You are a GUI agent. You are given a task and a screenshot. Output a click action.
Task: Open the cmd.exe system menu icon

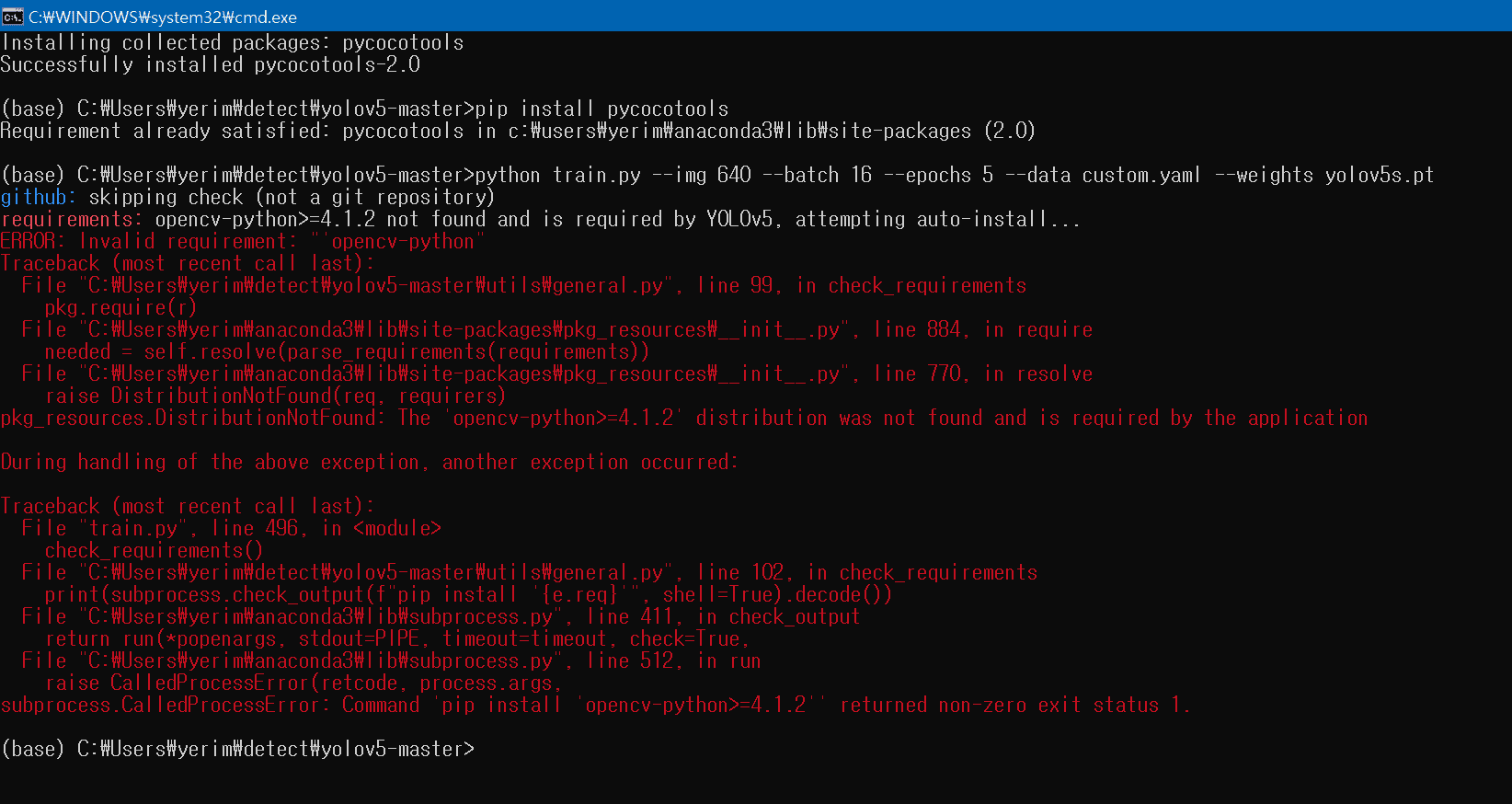coord(13,17)
